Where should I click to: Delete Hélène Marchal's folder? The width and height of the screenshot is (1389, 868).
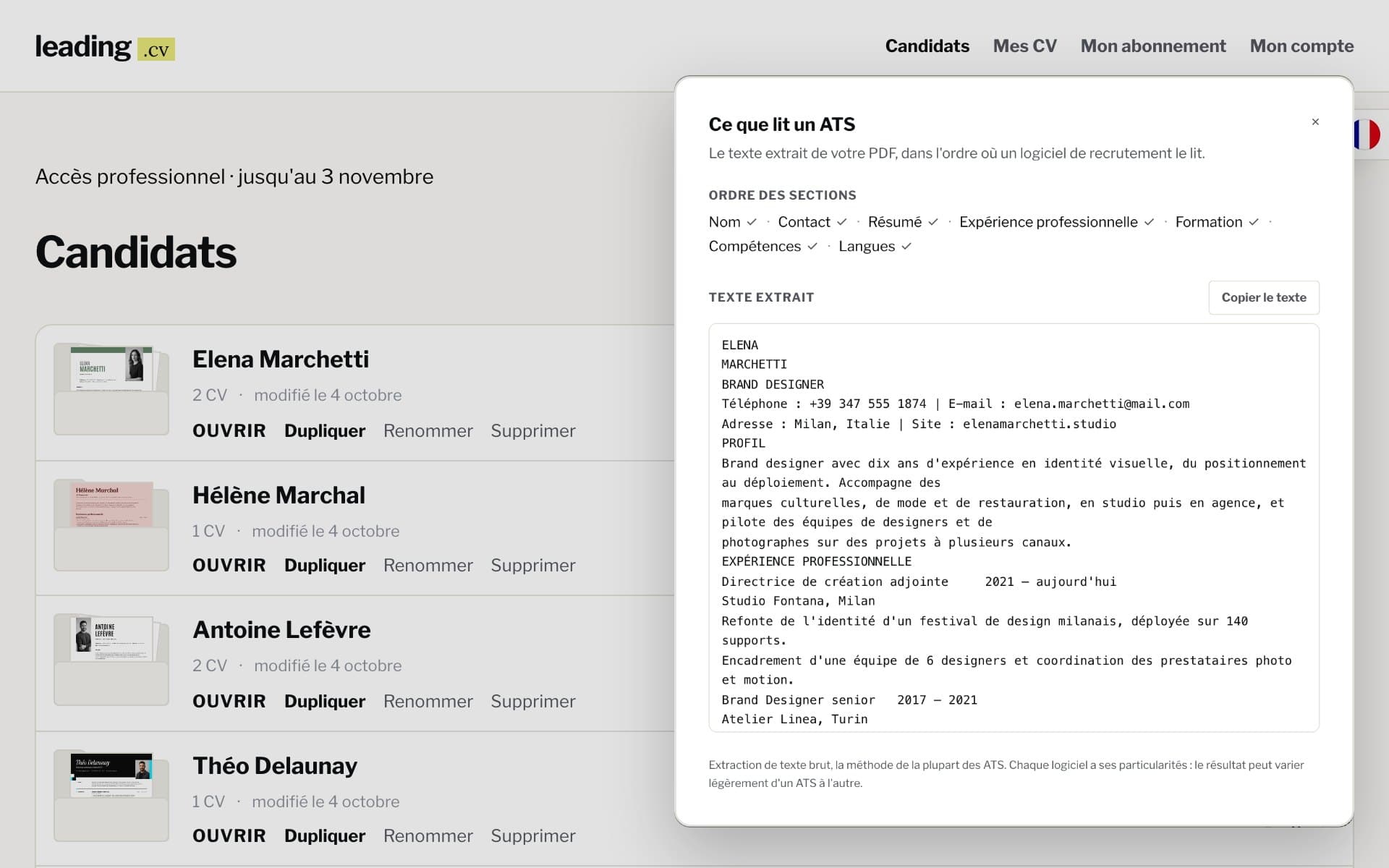tap(533, 565)
